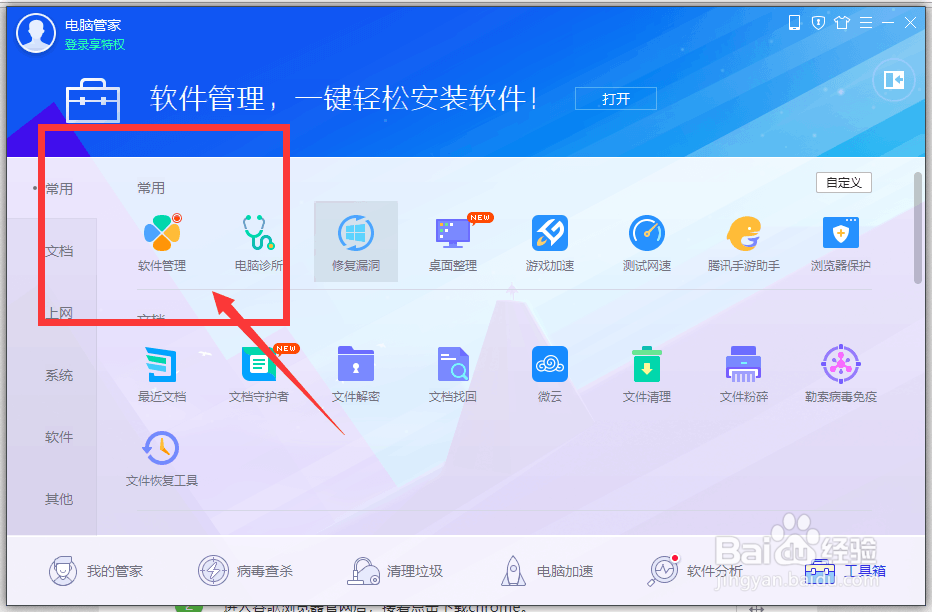
Task: Open the 文档找回 tool
Action: [453, 374]
